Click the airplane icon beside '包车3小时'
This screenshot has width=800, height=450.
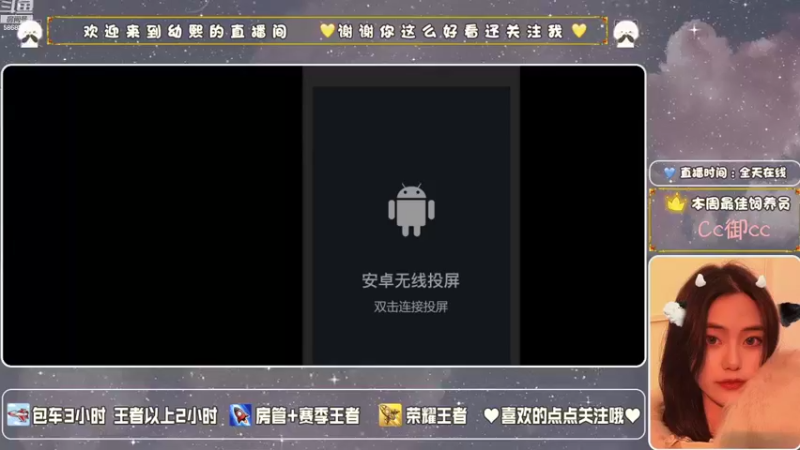point(18,415)
